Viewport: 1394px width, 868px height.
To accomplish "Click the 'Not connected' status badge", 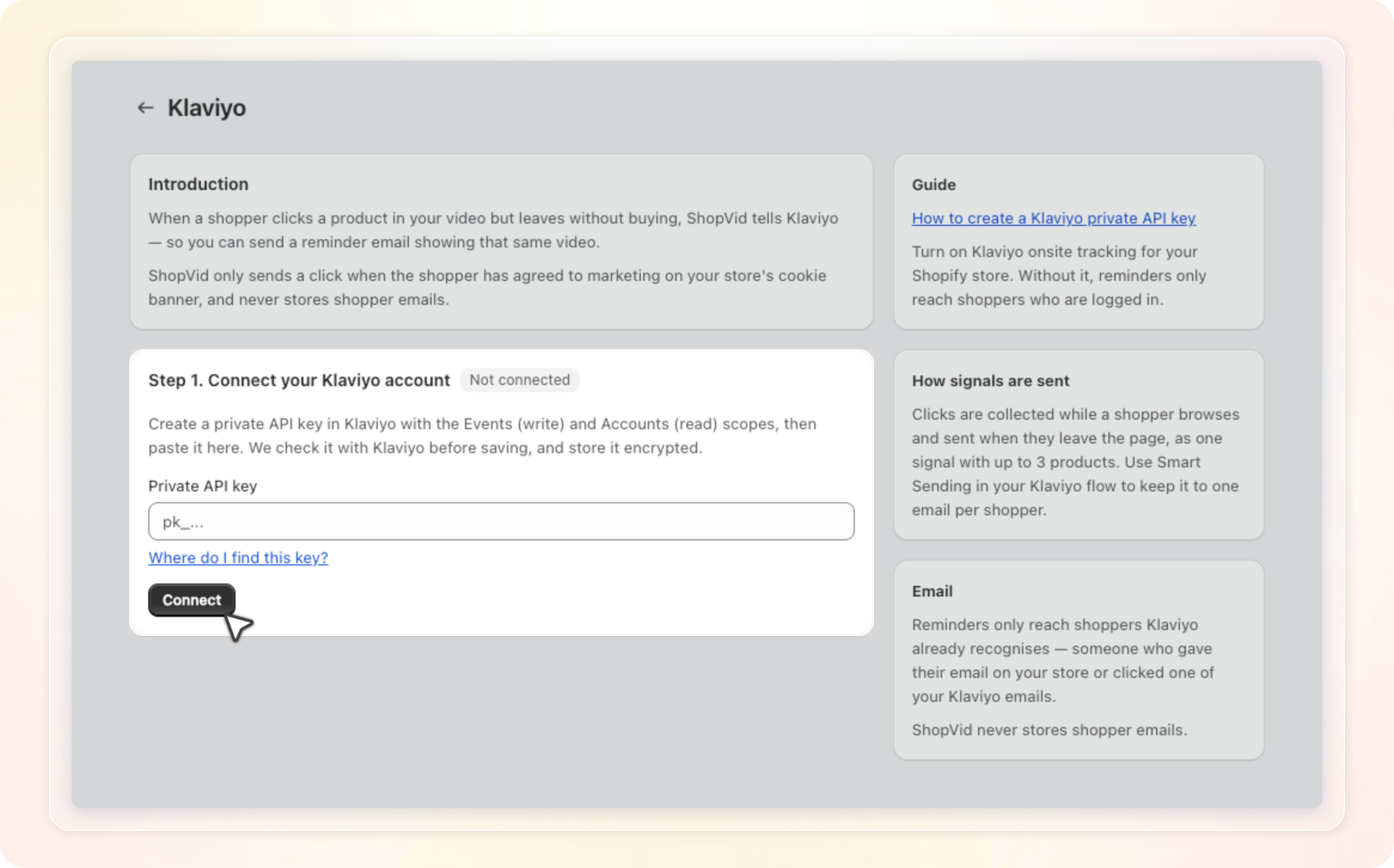I will (x=519, y=380).
